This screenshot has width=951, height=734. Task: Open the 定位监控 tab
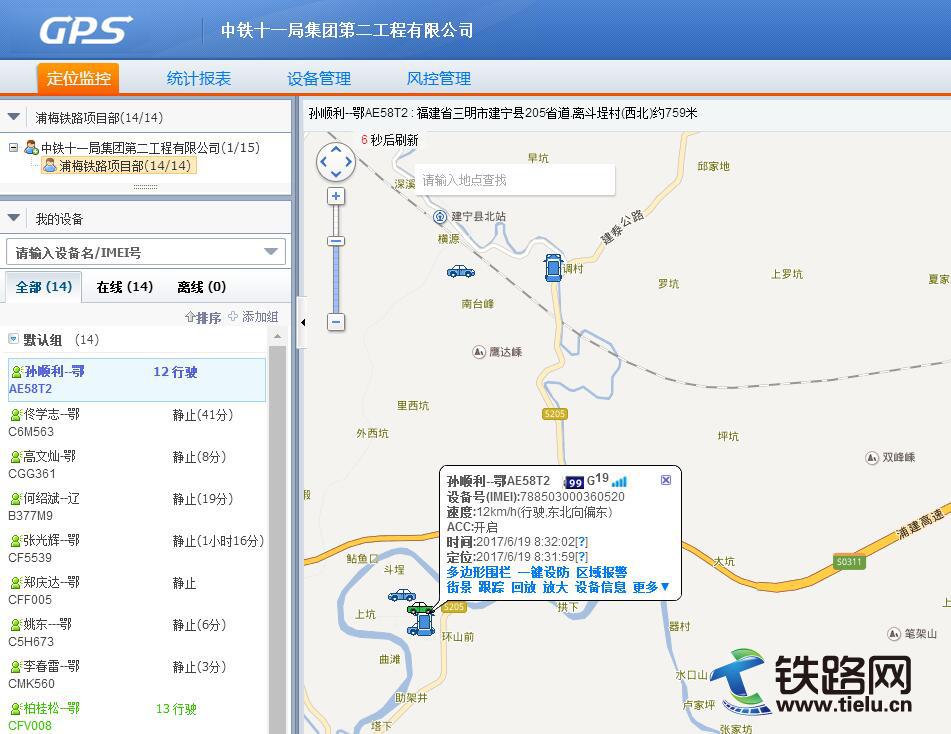78,78
